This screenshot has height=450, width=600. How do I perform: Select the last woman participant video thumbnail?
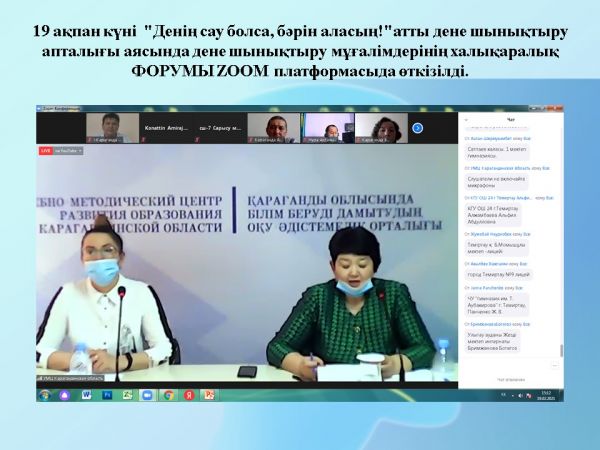tap(384, 127)
